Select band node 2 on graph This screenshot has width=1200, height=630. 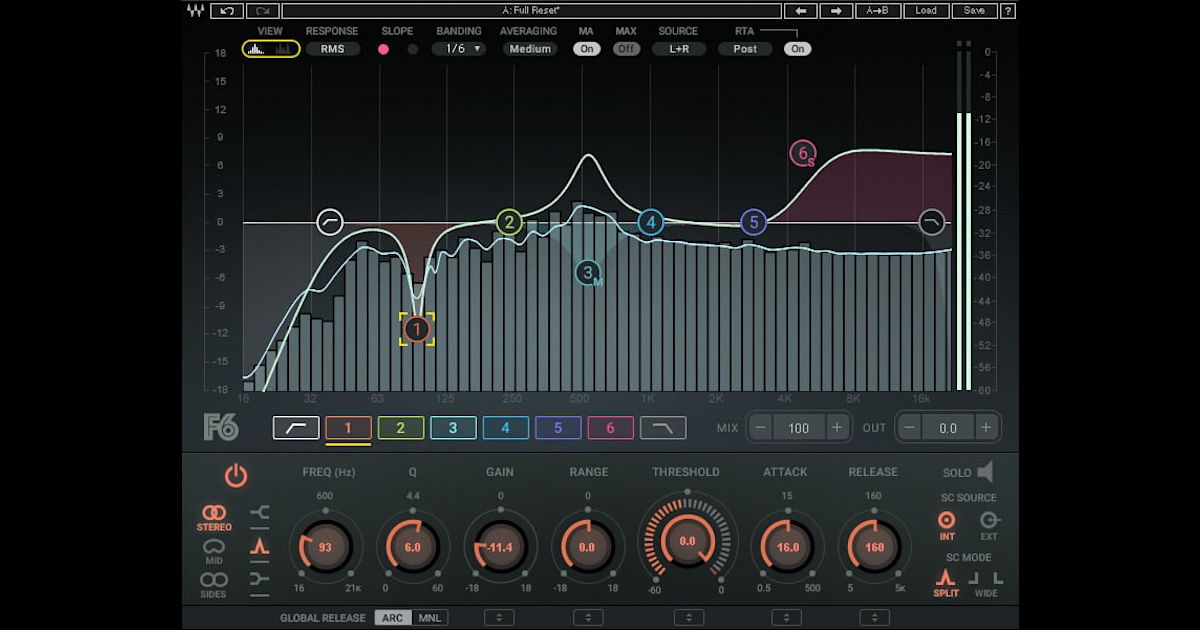coord(509,222)
